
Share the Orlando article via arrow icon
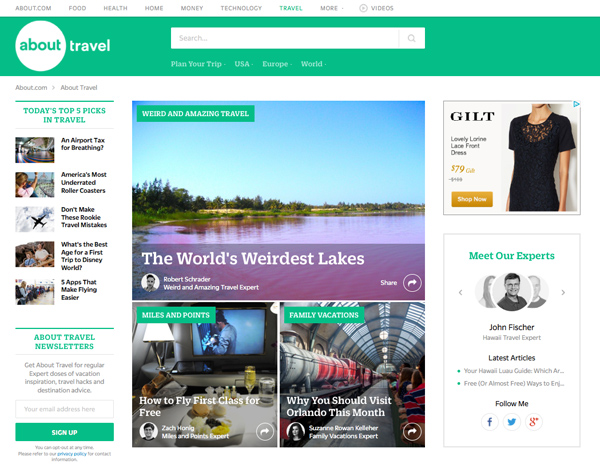[412, 432]
